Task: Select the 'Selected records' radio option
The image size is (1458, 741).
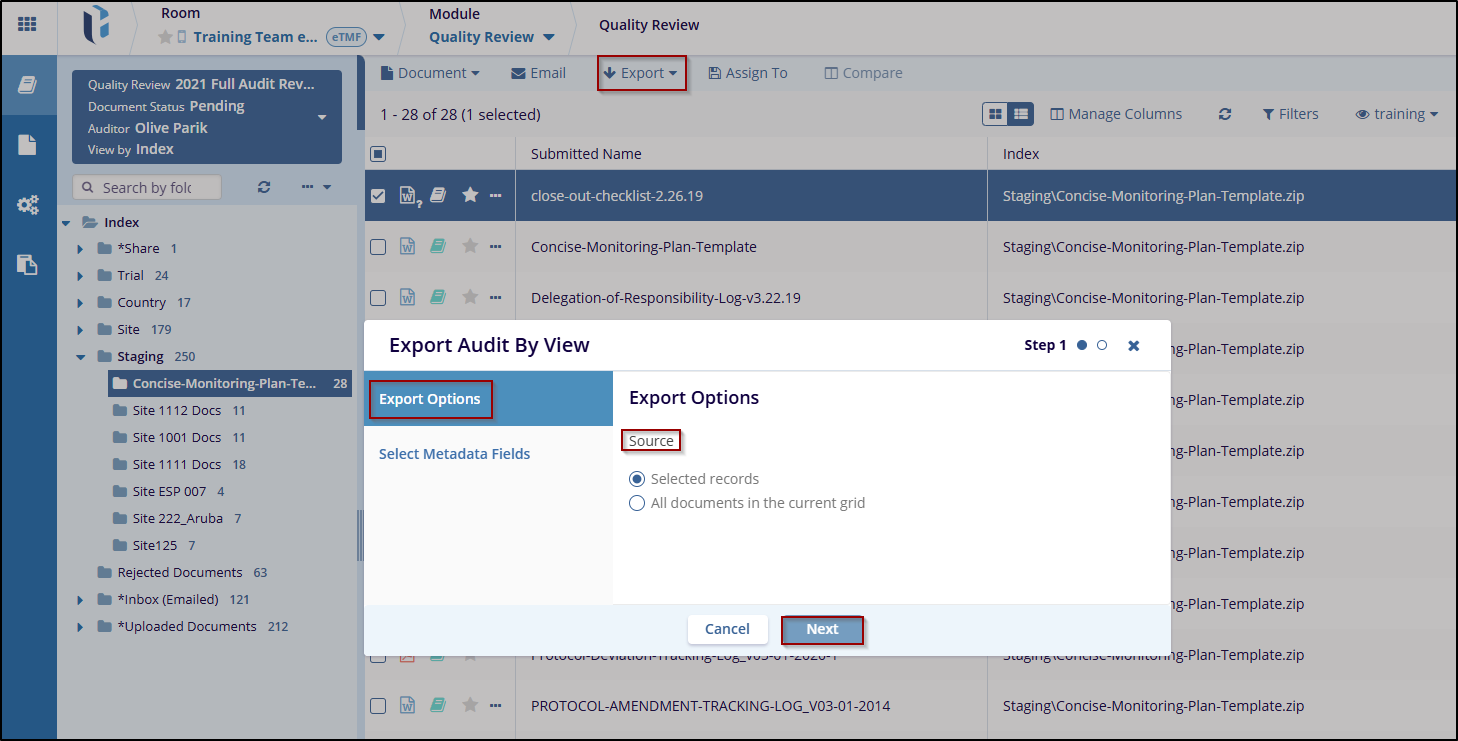Action: pos(637,479)
